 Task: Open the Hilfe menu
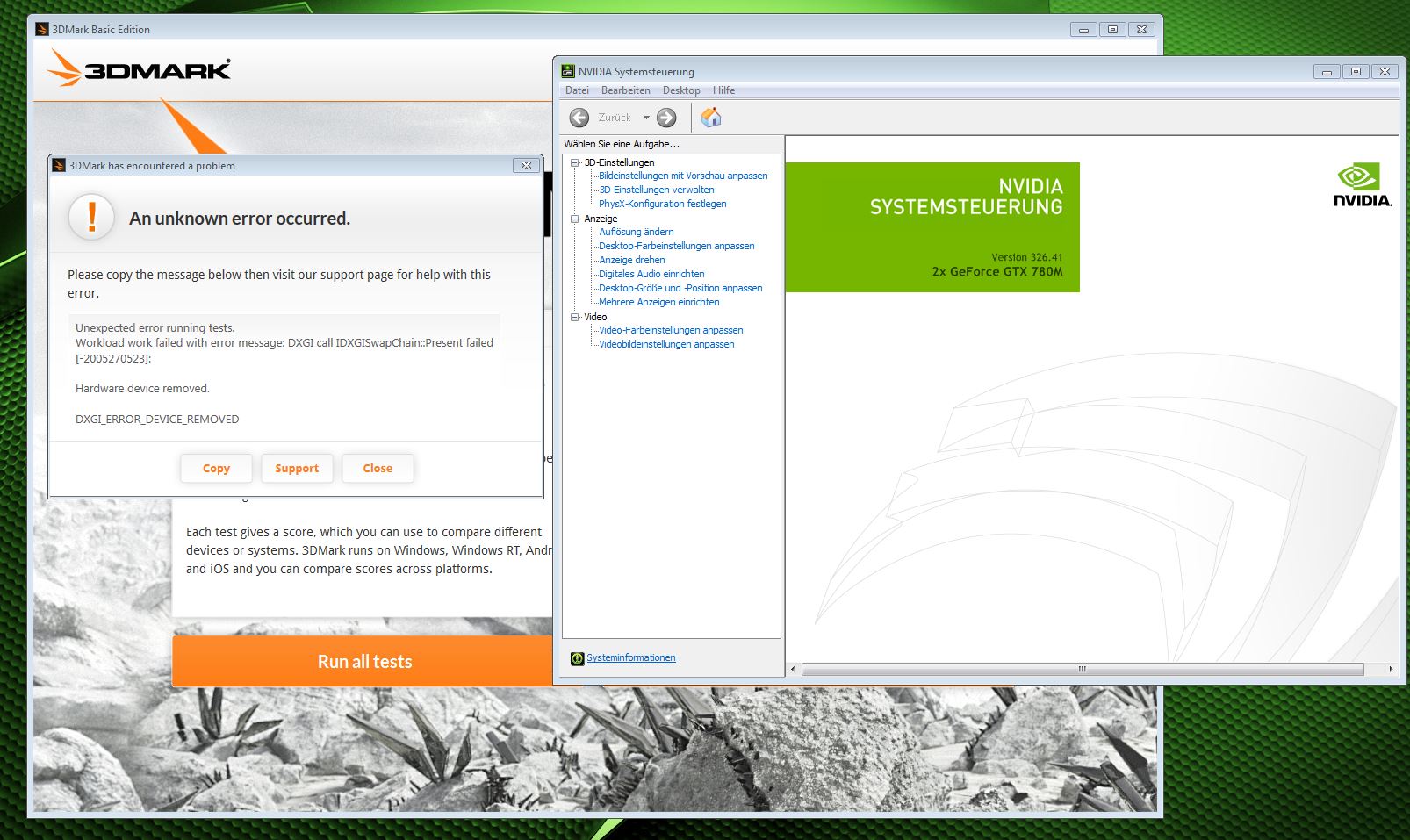pos(723,90)
